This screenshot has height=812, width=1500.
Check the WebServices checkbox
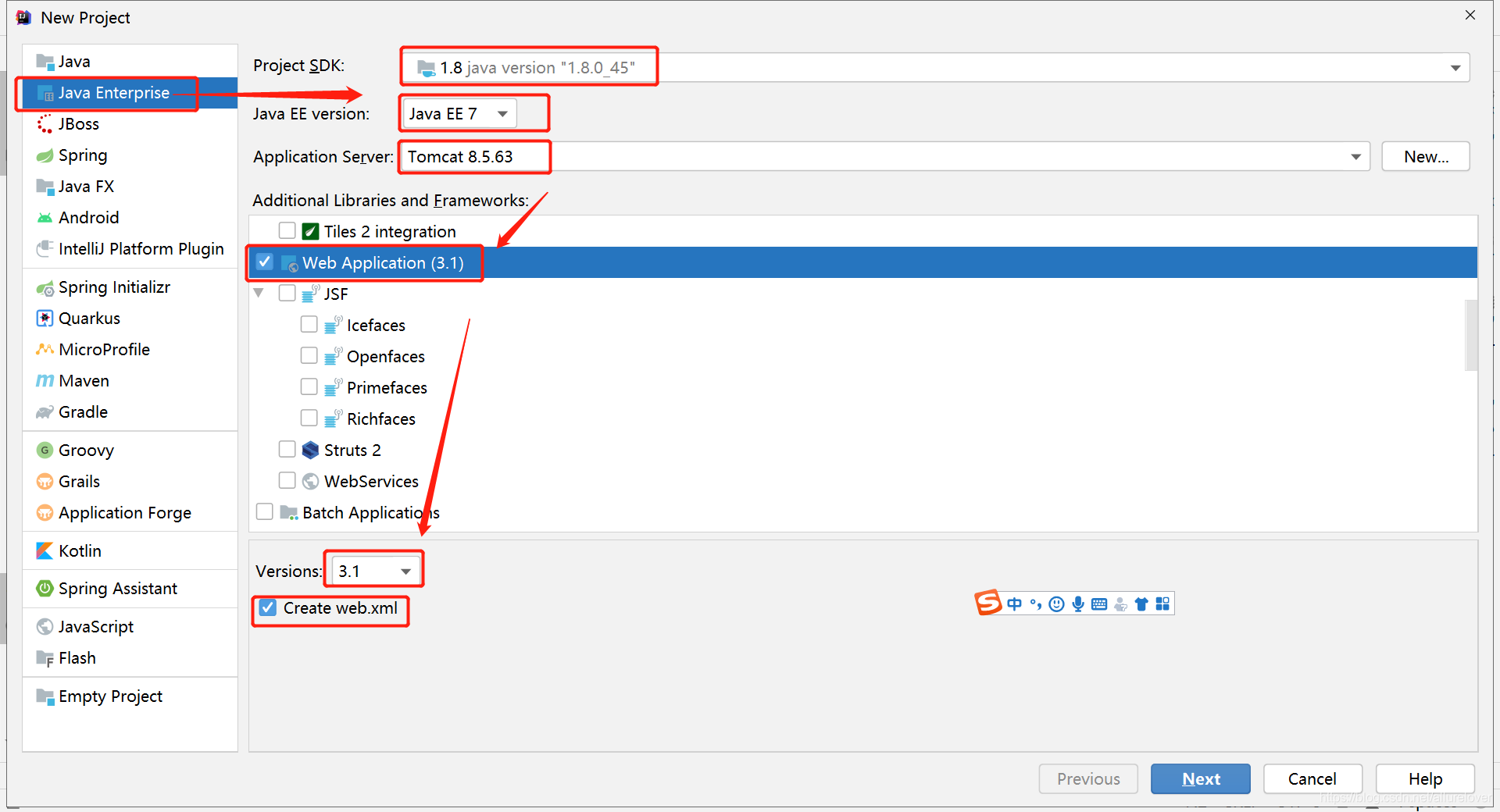coord(287,480)
